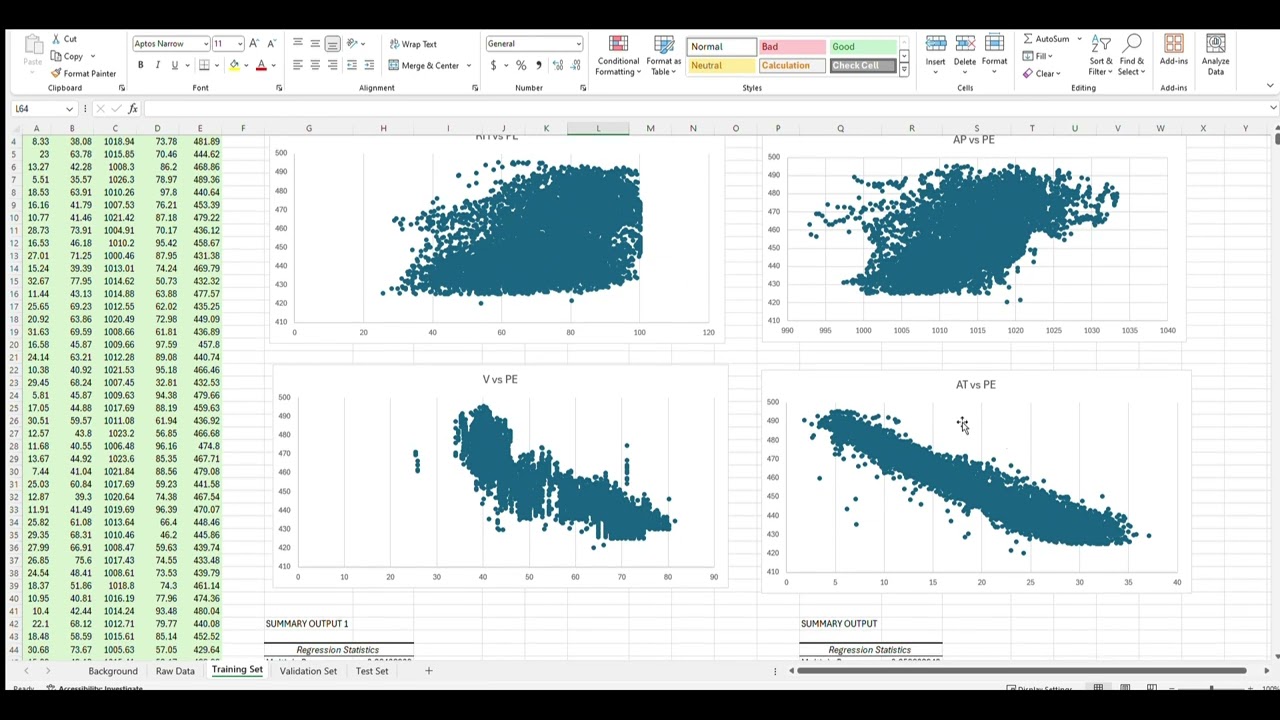This screenshot has height=720, width=1280.
Task: Expand the Name Box L64 dropdown
Action: point(69,108)
